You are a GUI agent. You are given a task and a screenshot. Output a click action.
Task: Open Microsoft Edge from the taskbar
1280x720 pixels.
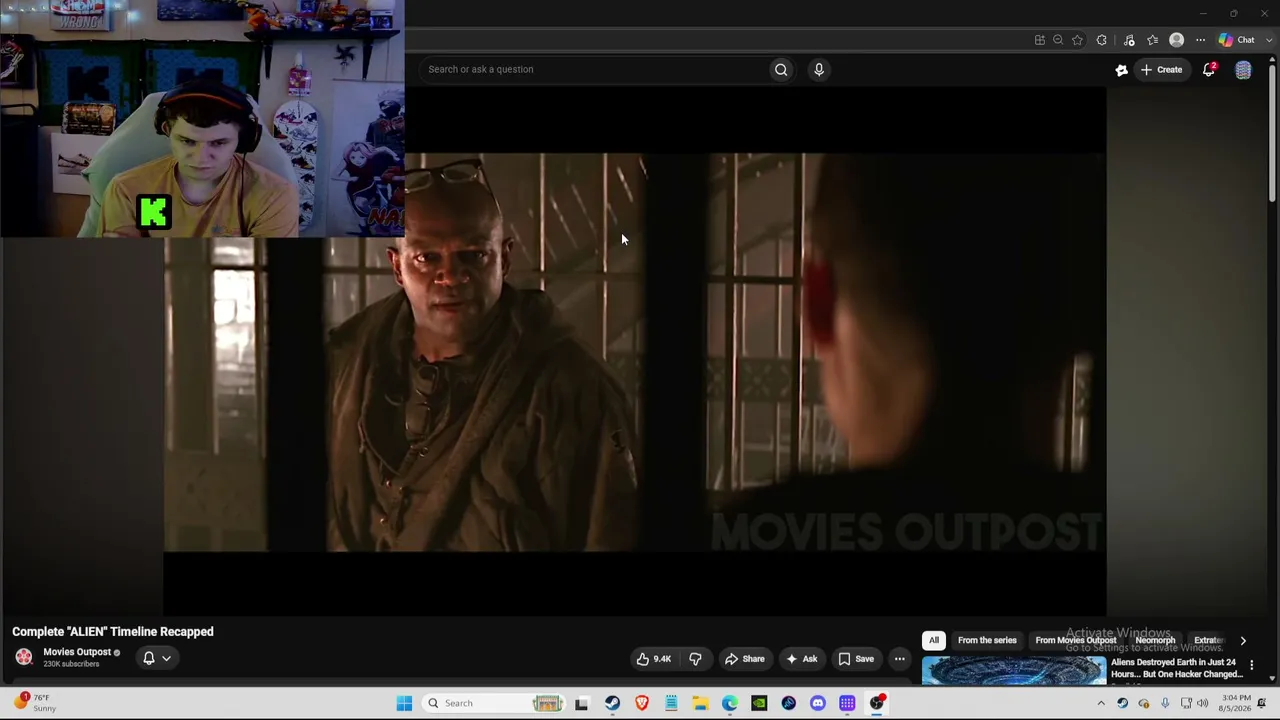tap(730, 703)
